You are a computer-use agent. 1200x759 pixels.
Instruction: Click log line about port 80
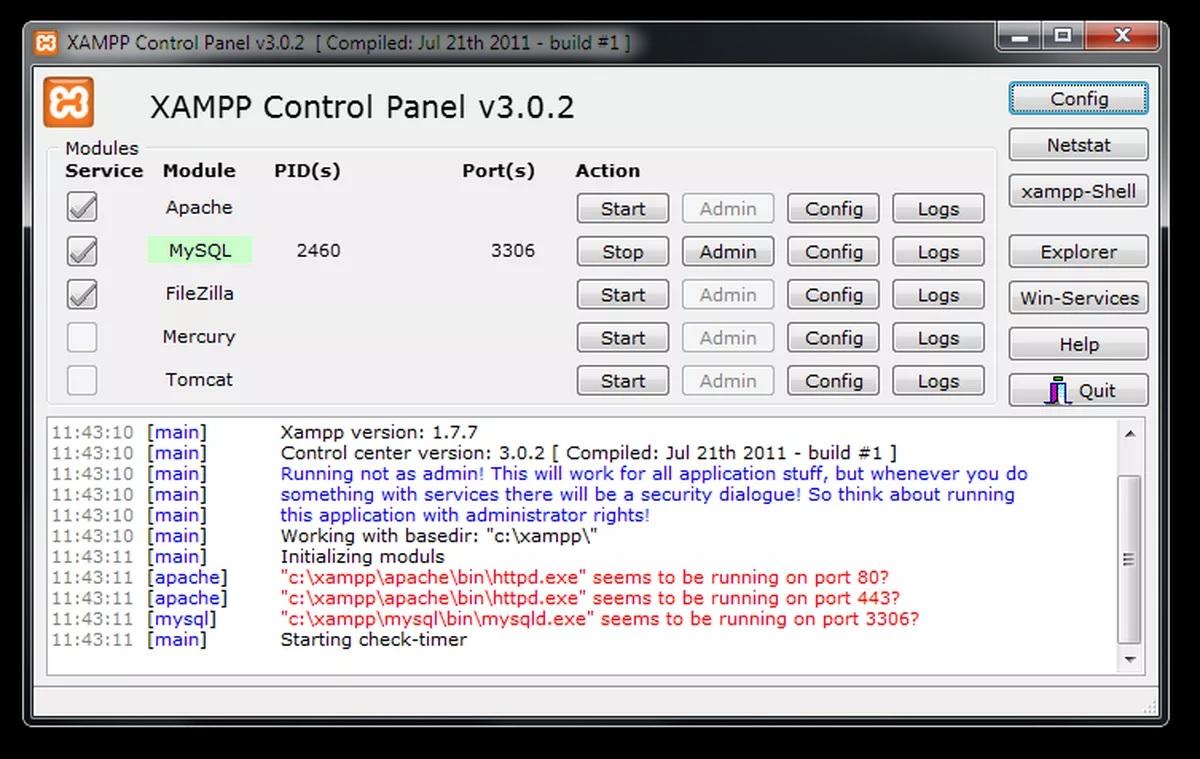click(x=584, y=577)
